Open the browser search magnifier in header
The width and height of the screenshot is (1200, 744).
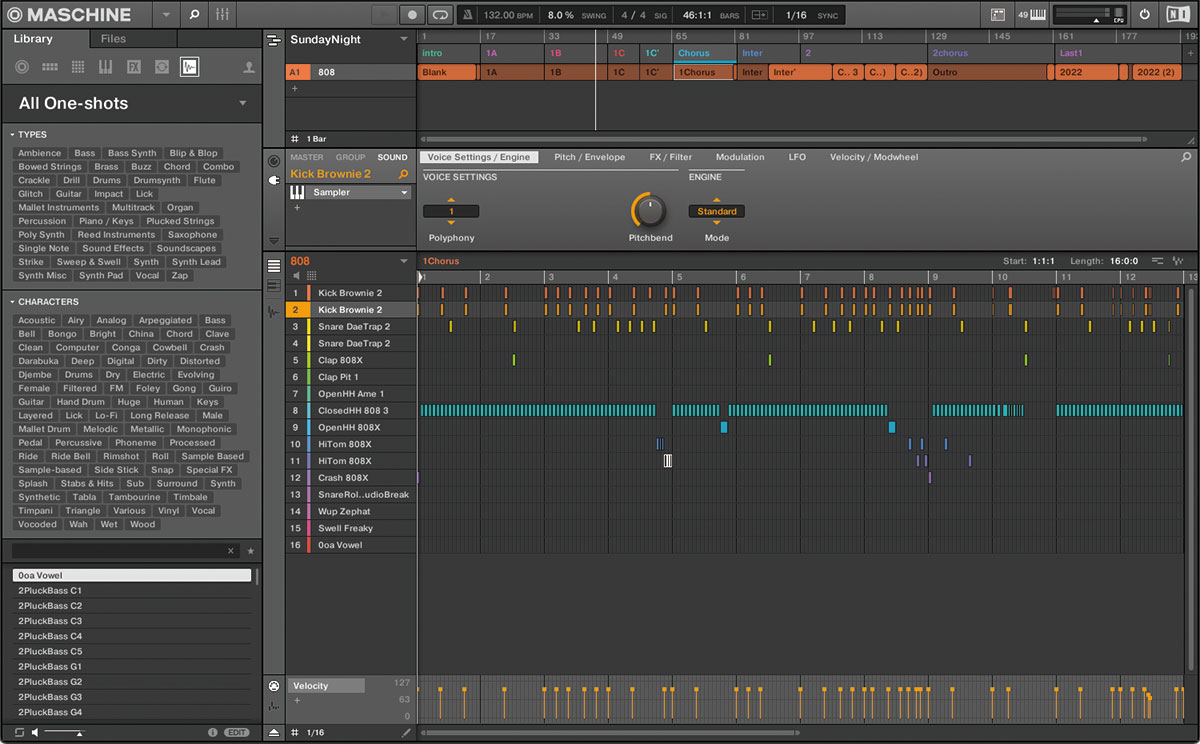pos(194,14)
